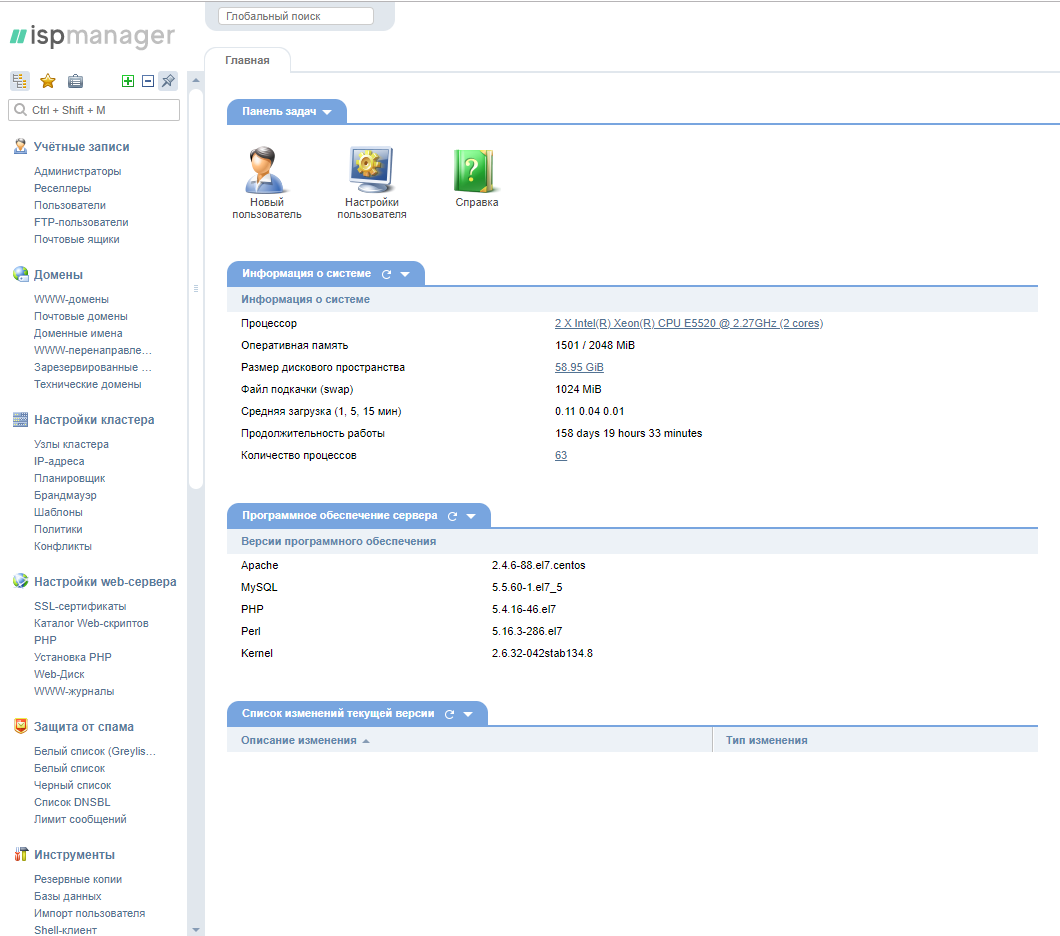Click the sidebar vertical scrollbar thumb
Screen dimensions: 1060x936
[196, 289]
